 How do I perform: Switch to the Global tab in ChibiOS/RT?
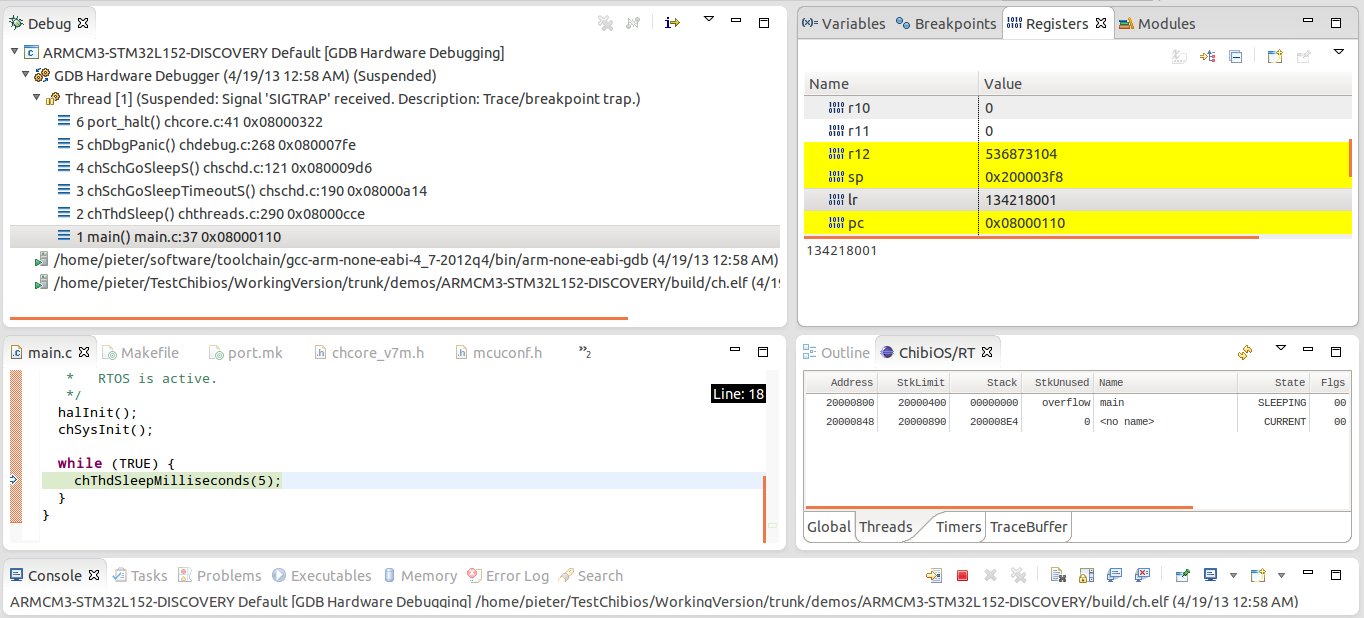click(x=829, y=526)
